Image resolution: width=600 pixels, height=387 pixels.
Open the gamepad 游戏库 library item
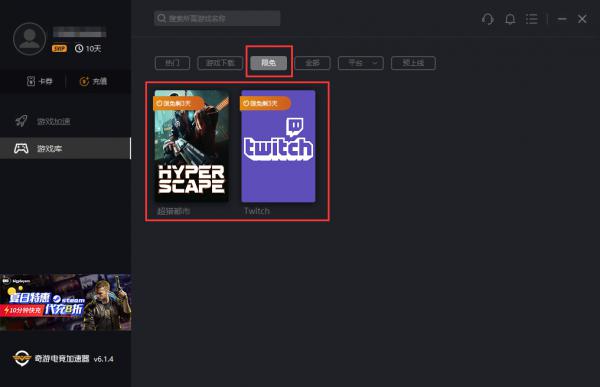65,148
